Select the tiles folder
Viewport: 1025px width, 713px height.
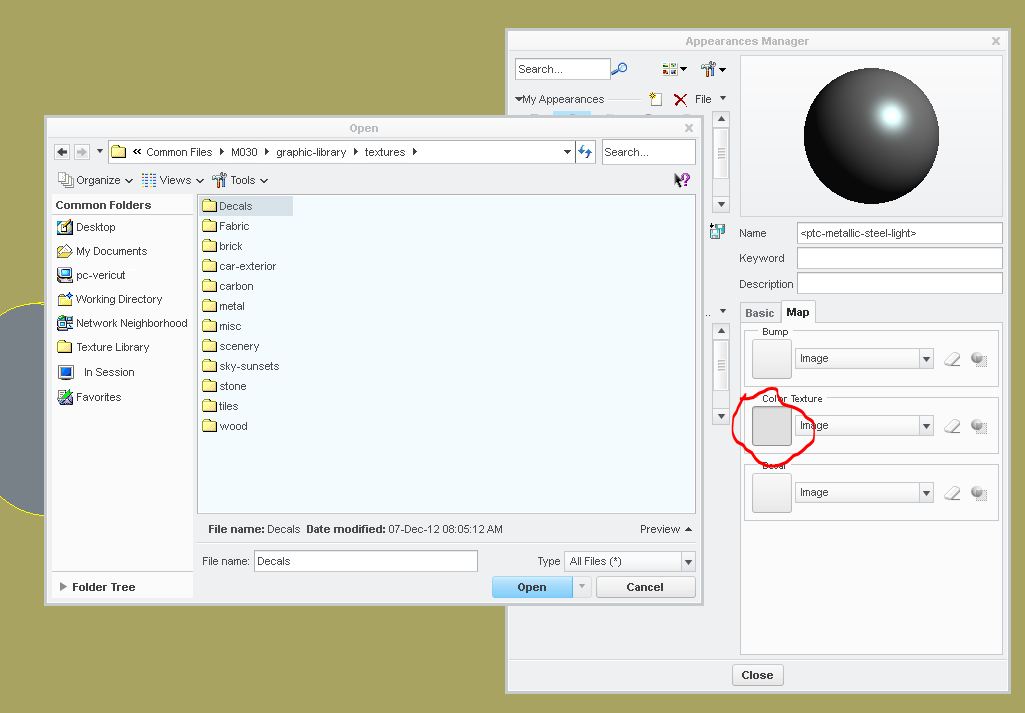coord(220,406)
